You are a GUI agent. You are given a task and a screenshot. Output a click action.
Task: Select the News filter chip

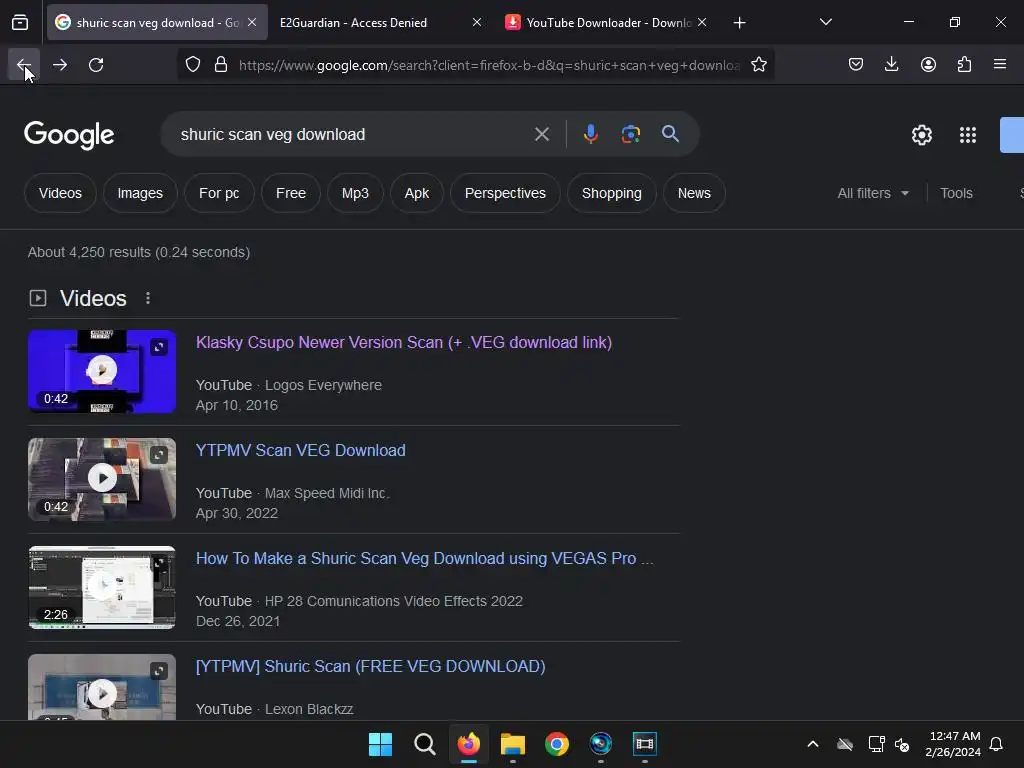[694, 193]
